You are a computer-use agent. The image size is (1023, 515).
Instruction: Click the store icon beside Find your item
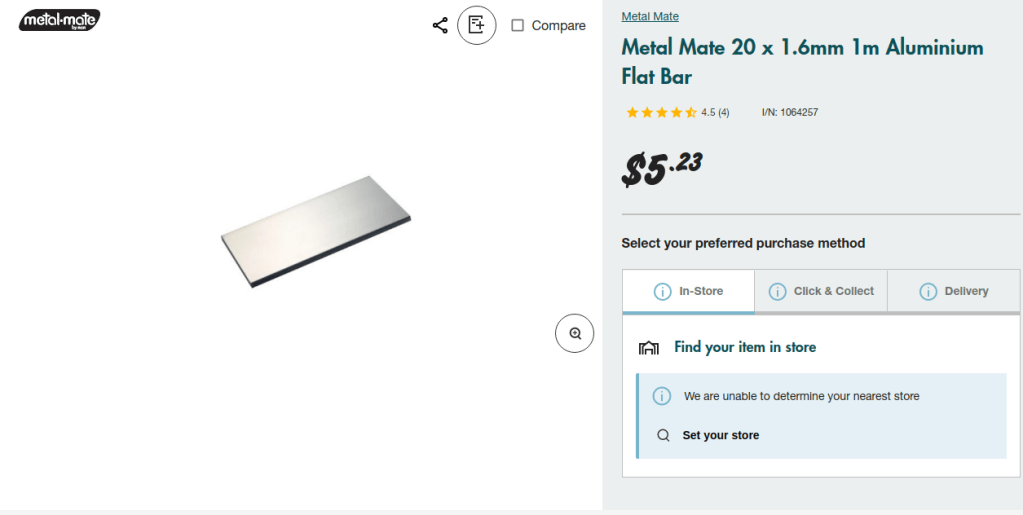coord(649,348)
